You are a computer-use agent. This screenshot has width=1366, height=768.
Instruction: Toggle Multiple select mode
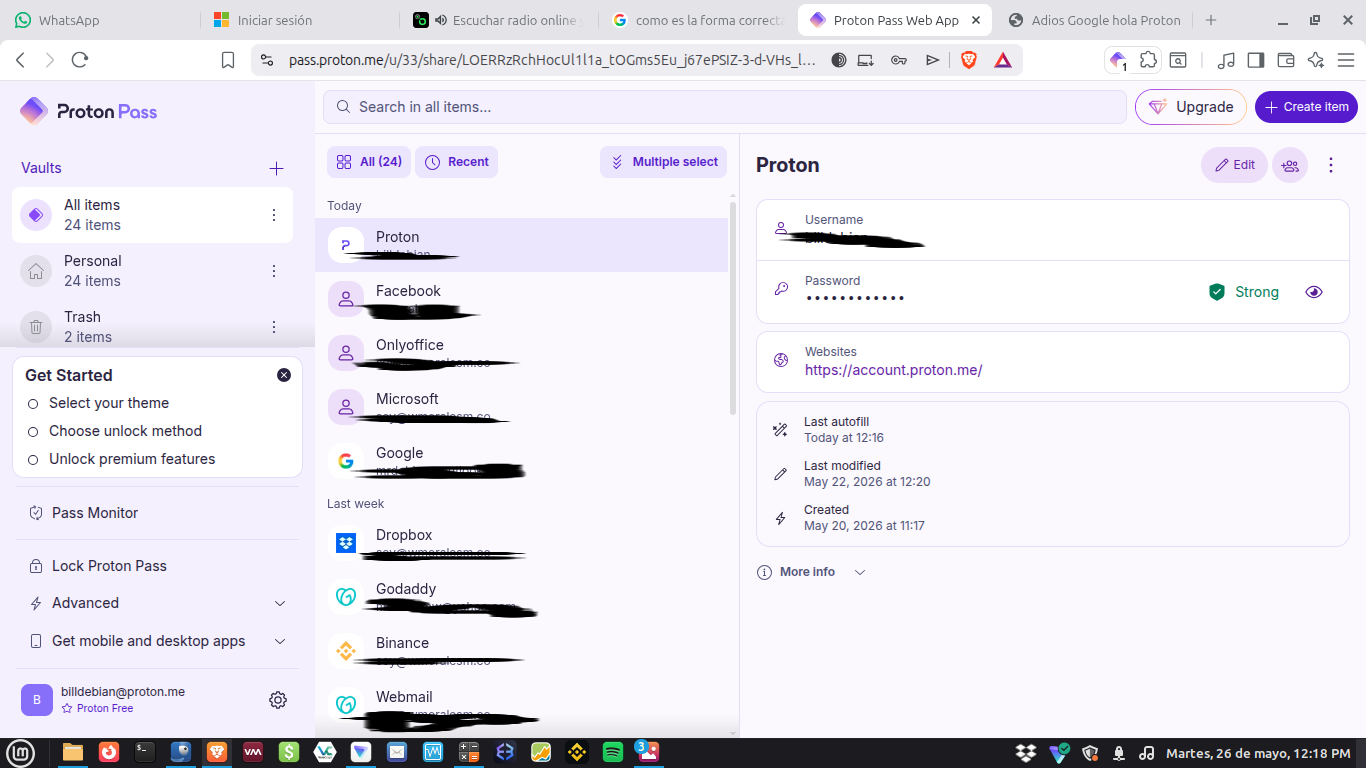664,162
